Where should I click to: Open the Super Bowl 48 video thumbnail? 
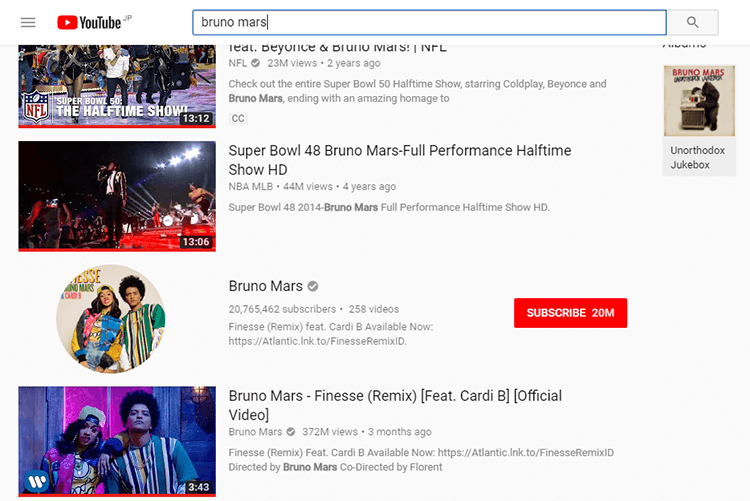coord(117,196)
